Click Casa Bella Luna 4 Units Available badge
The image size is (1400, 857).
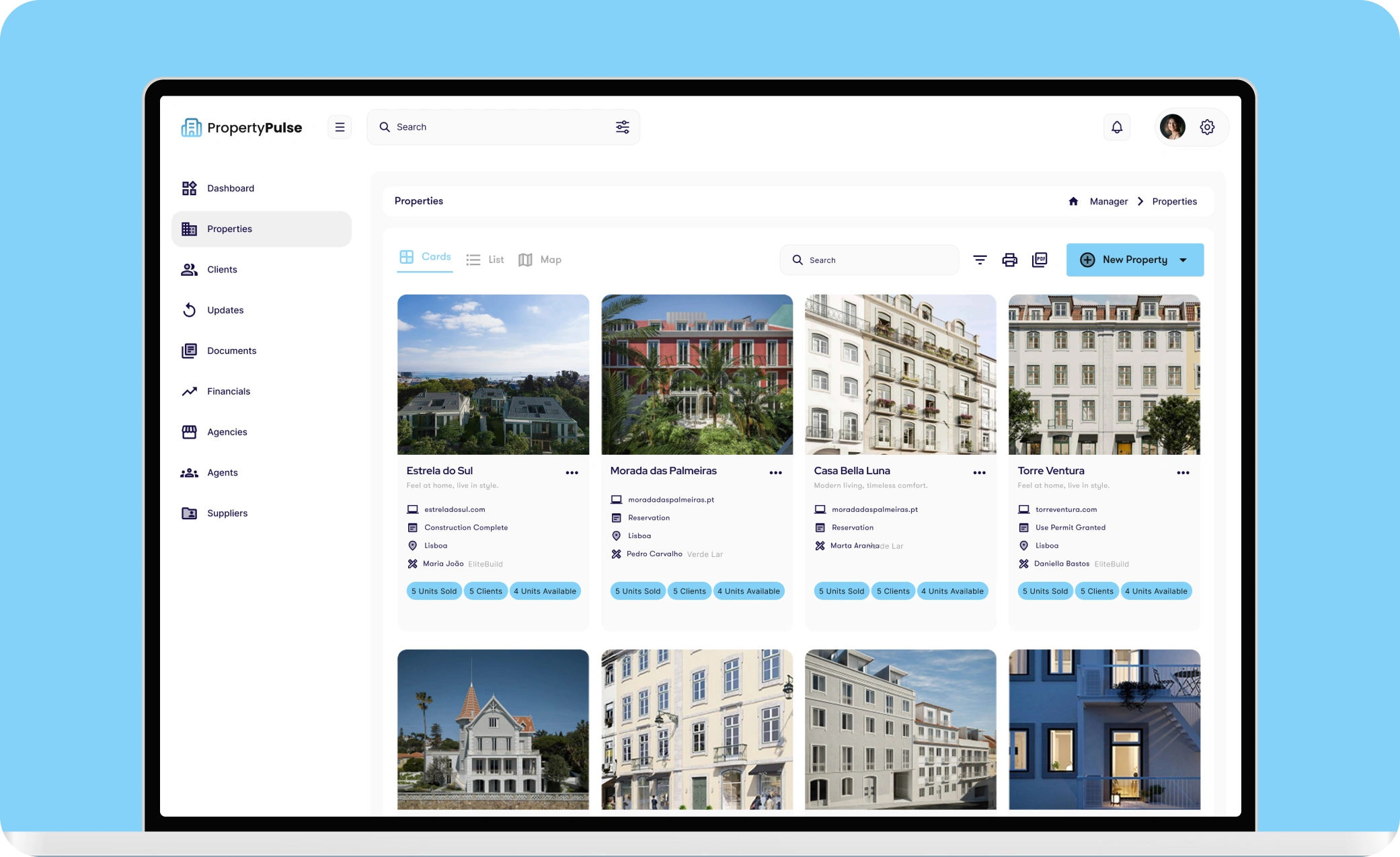coord(953,591)
